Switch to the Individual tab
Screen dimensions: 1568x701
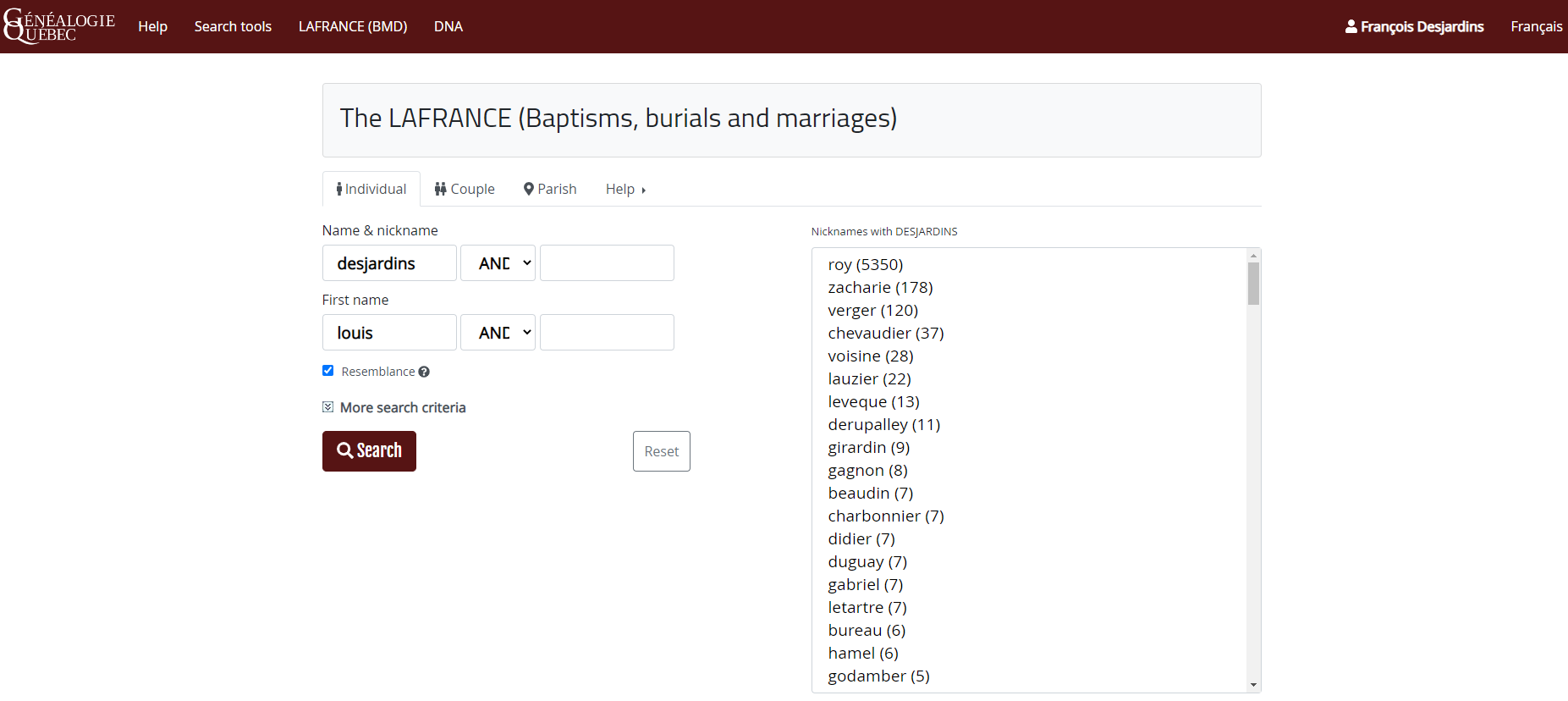(371, 189)
